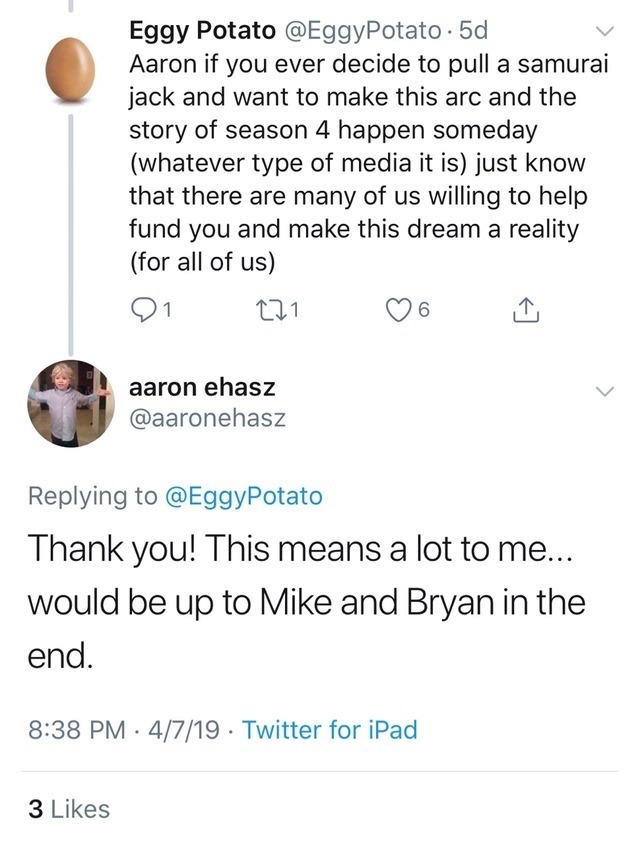640x845 pixels.
Task: Click @EggyPotato in the Replying to line
Action: [248, 495]
